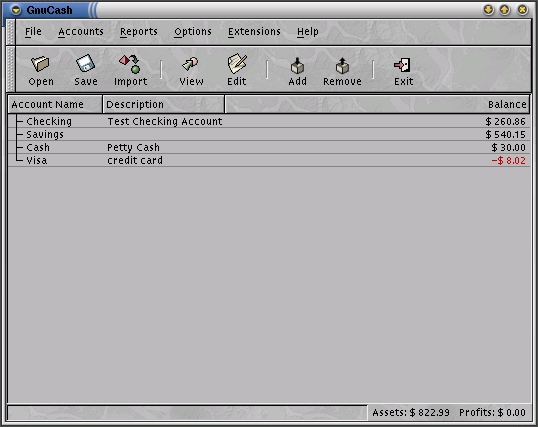The width and height of the screenshot is (538, 427).
Task: Open the window menu button in title bar
Action: (x=16, y=10)
